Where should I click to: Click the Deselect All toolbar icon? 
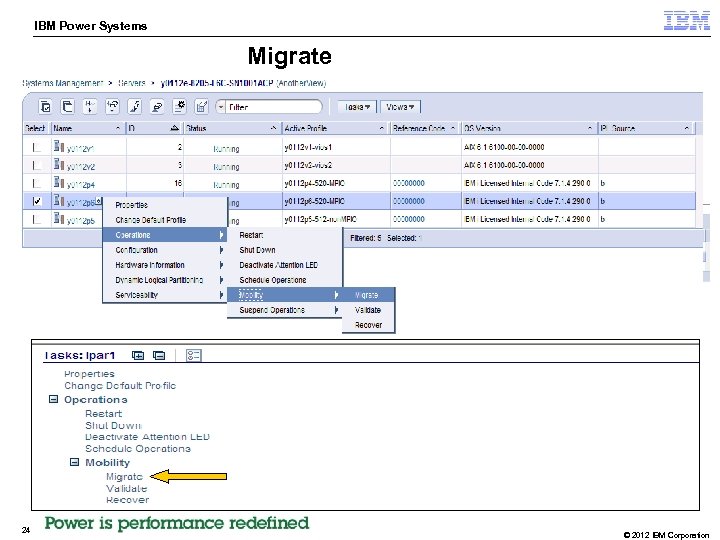pyautogui.click(x=68, y=107)
